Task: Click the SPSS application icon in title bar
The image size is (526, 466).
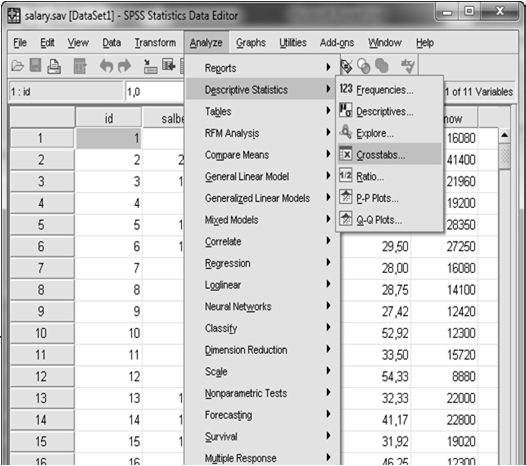Action: (14, 16)
